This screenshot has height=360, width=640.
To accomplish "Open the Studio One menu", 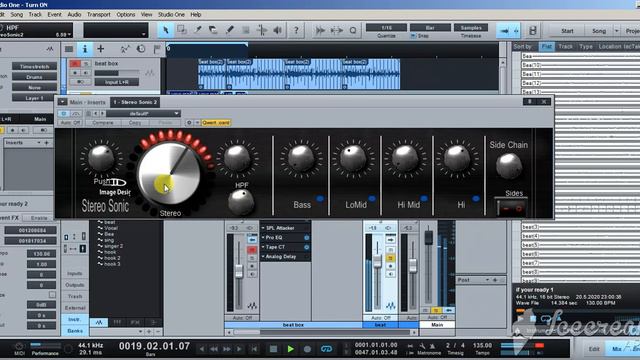I will 171,14.
